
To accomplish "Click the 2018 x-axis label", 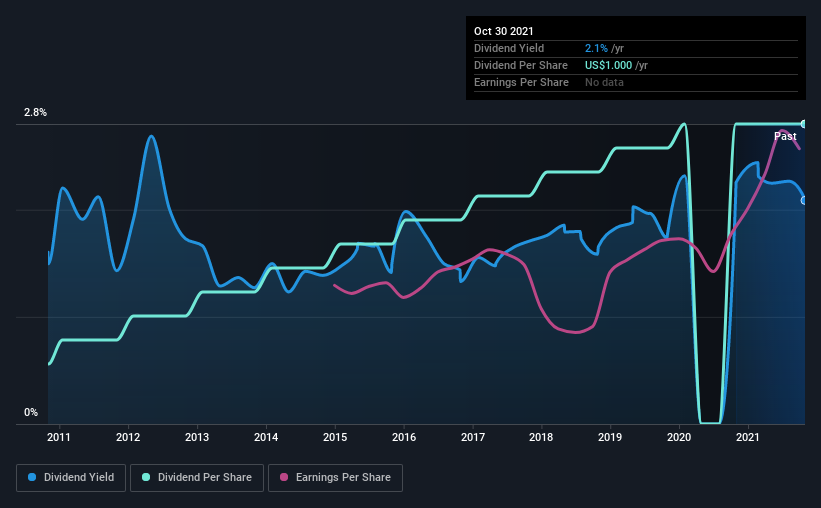I will (541, 437).
